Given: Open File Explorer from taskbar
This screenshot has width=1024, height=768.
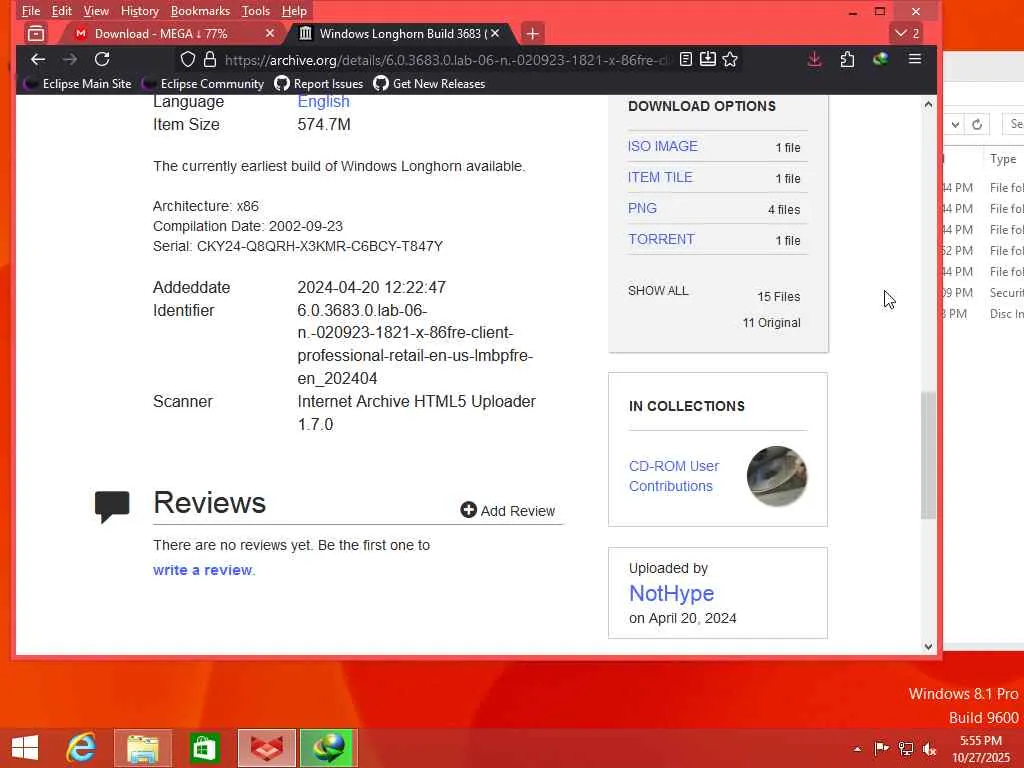Looking at the screenshot, I should click(x=143, y=748).
